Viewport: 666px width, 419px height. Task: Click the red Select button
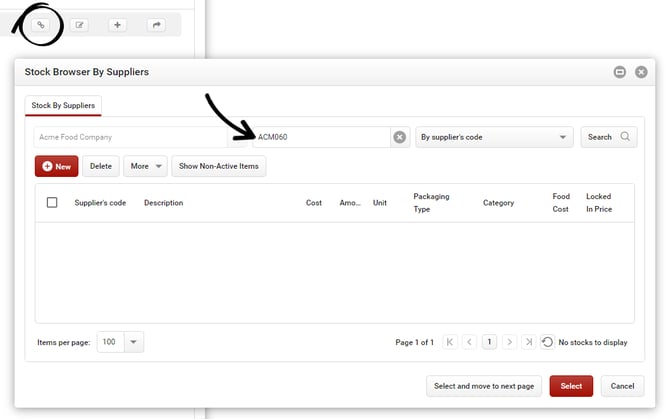tap(571, 386)
